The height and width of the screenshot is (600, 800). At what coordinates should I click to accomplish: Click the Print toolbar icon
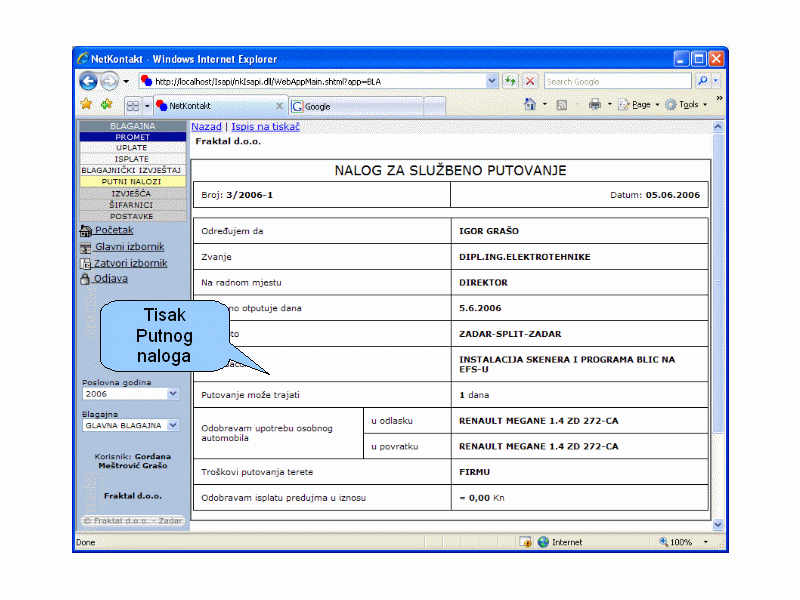[595, 105]
